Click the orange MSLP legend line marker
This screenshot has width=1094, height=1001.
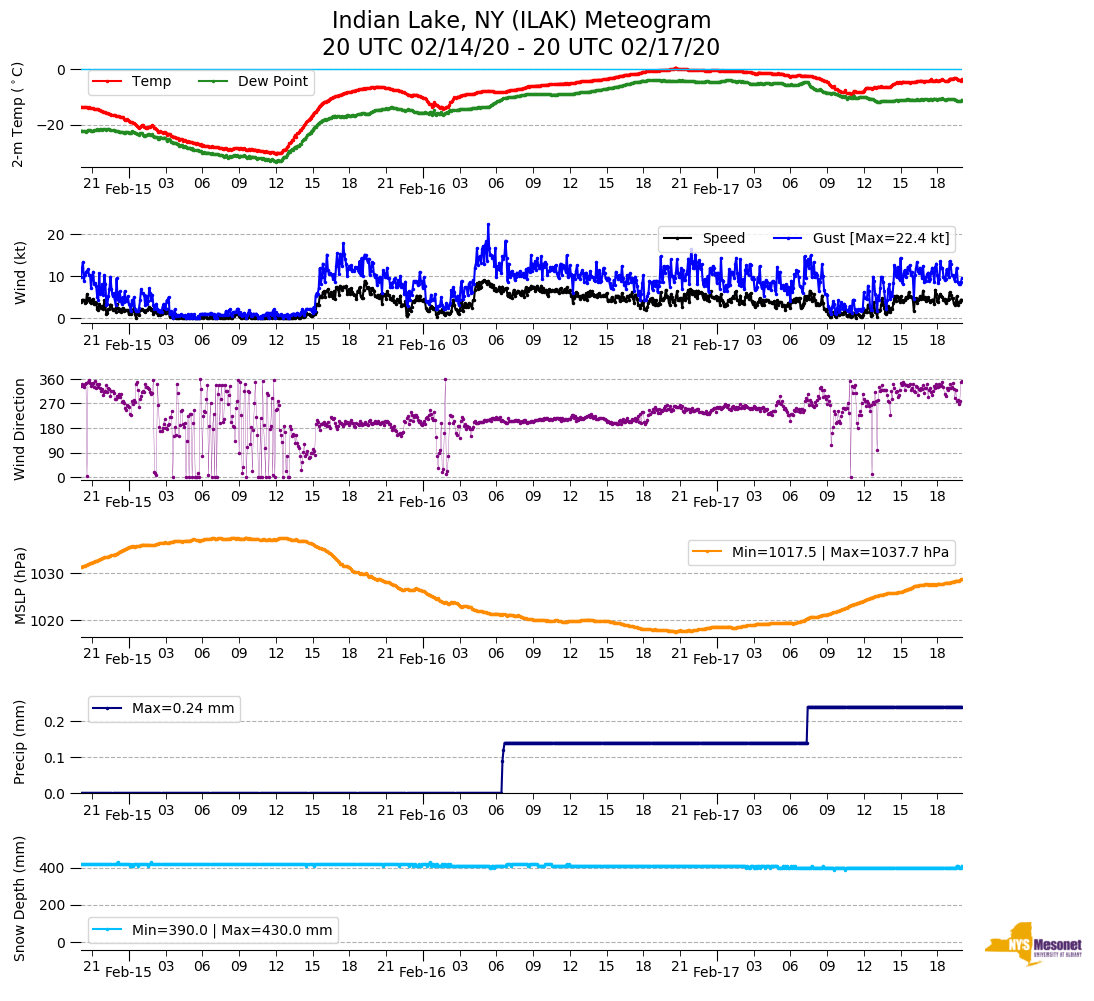tap(708, 552)
